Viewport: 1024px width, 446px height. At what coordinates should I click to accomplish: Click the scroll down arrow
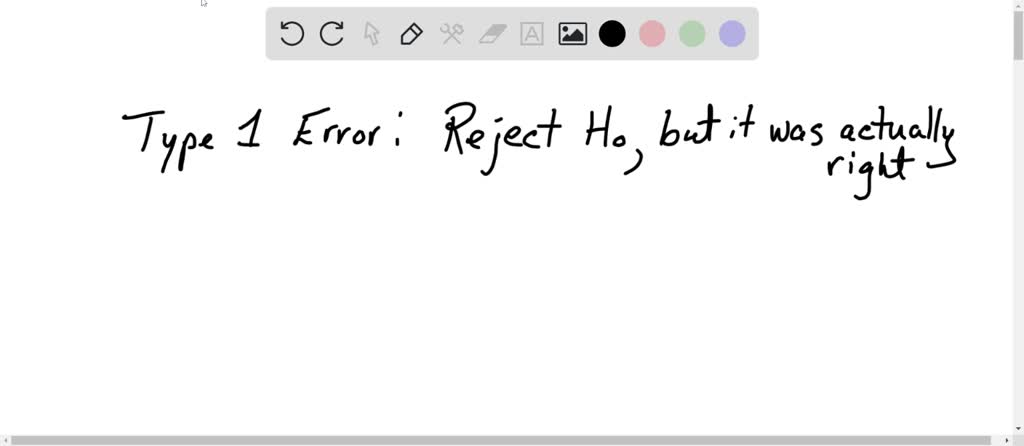pyautogui.click(x=1018, y=429)
